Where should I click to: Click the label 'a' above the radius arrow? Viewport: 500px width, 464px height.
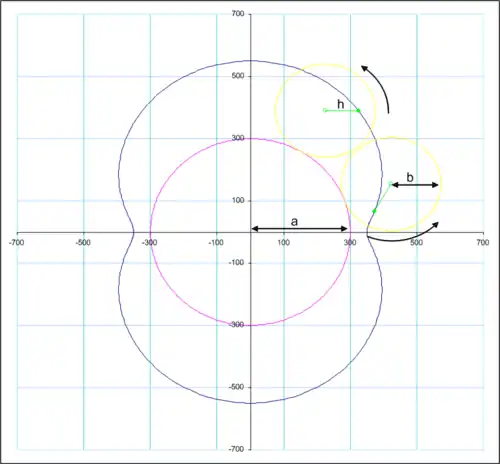(294, 222)
